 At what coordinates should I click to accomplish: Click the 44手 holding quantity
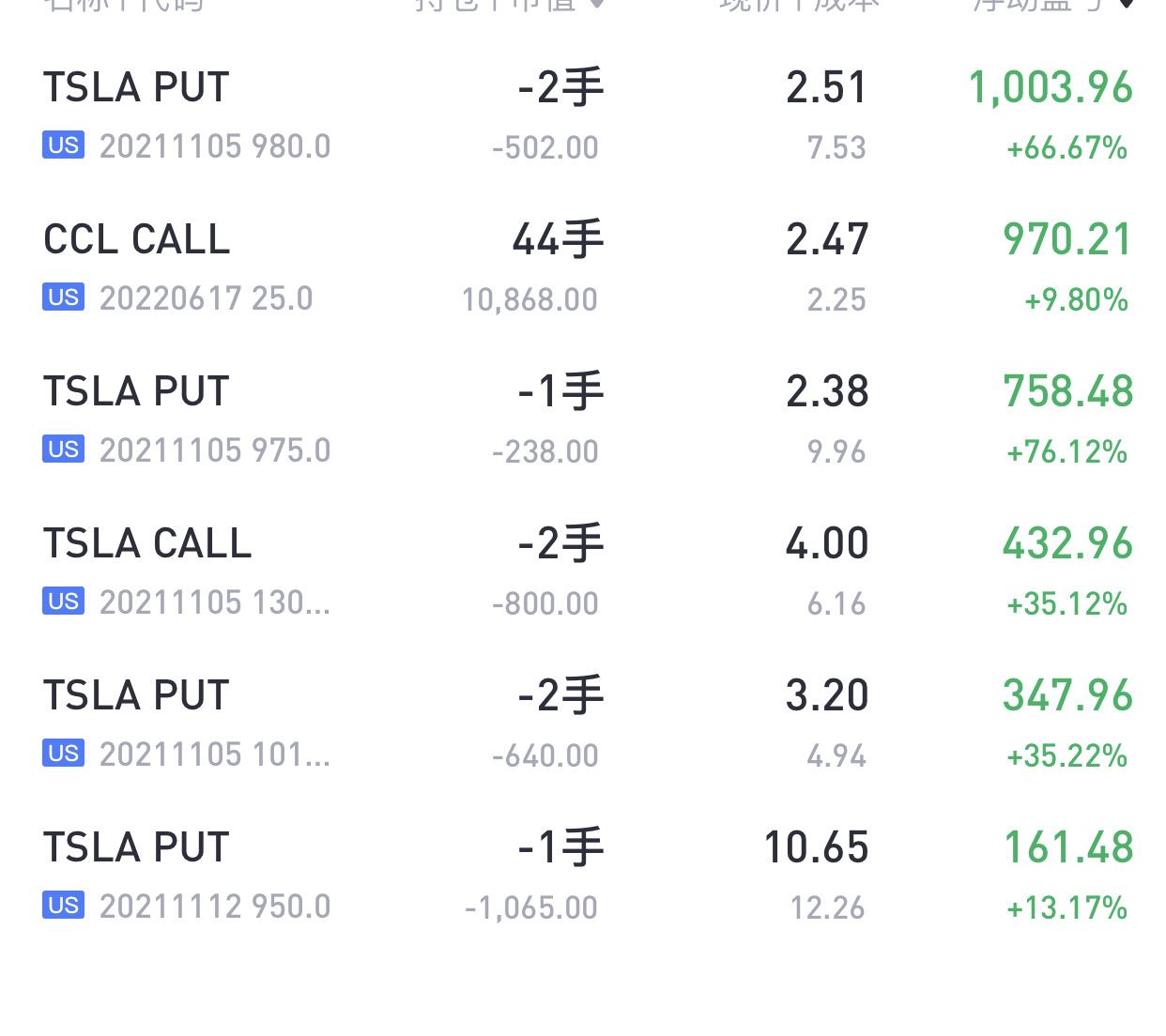click(x=558, y=239)
